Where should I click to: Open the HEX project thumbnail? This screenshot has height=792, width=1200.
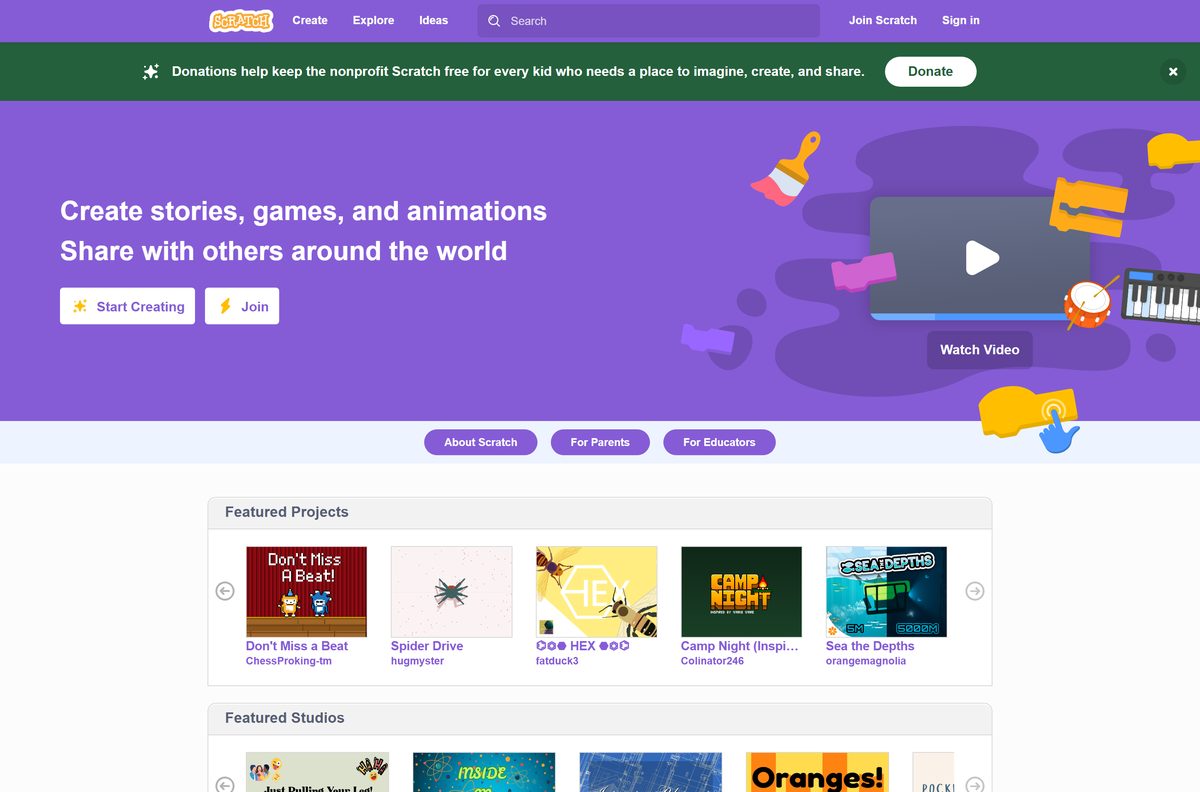click(x=596, y=592)
